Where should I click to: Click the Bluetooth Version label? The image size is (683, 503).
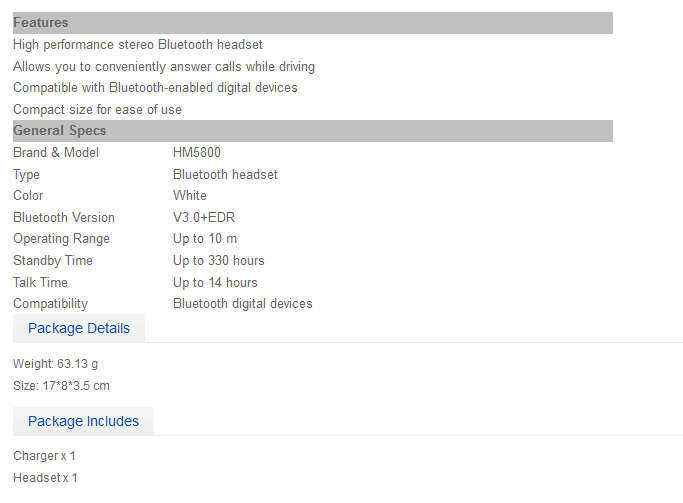coord(64,217)
